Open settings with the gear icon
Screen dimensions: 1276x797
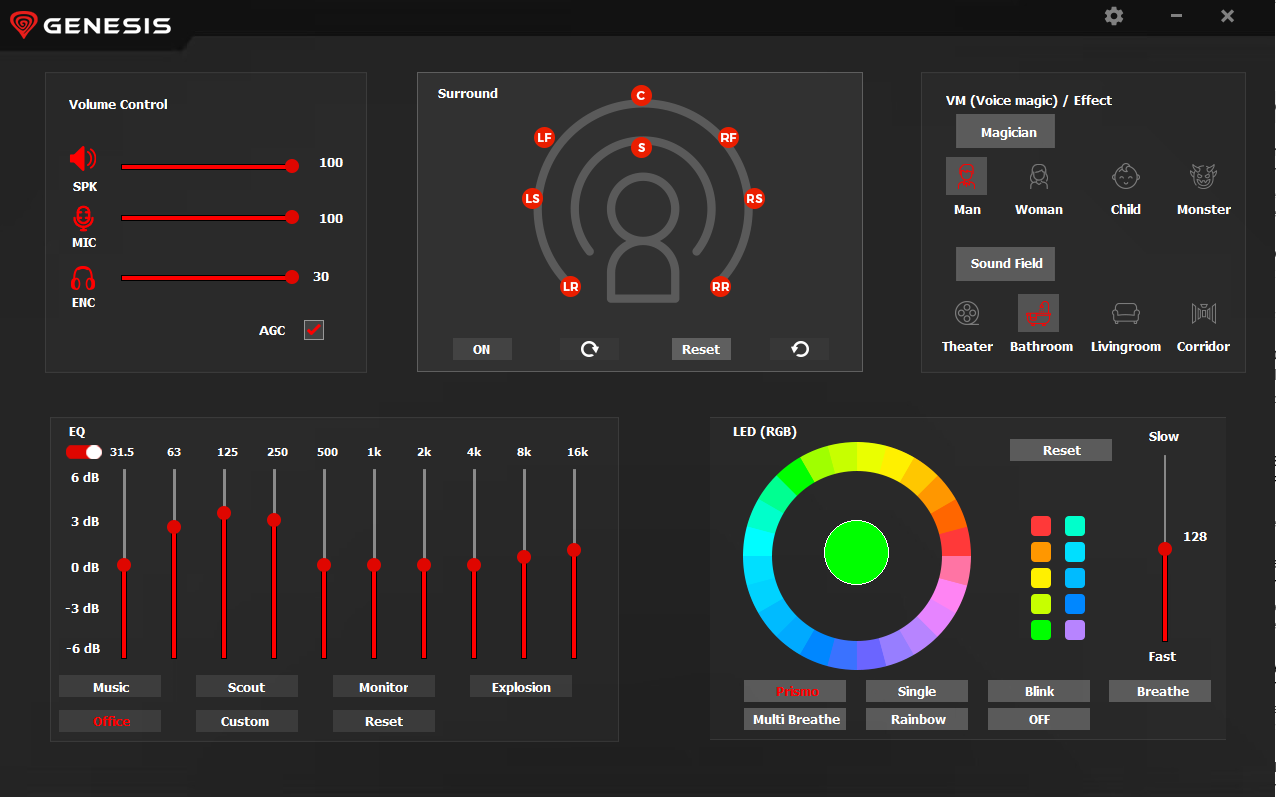click(1114, 16)
